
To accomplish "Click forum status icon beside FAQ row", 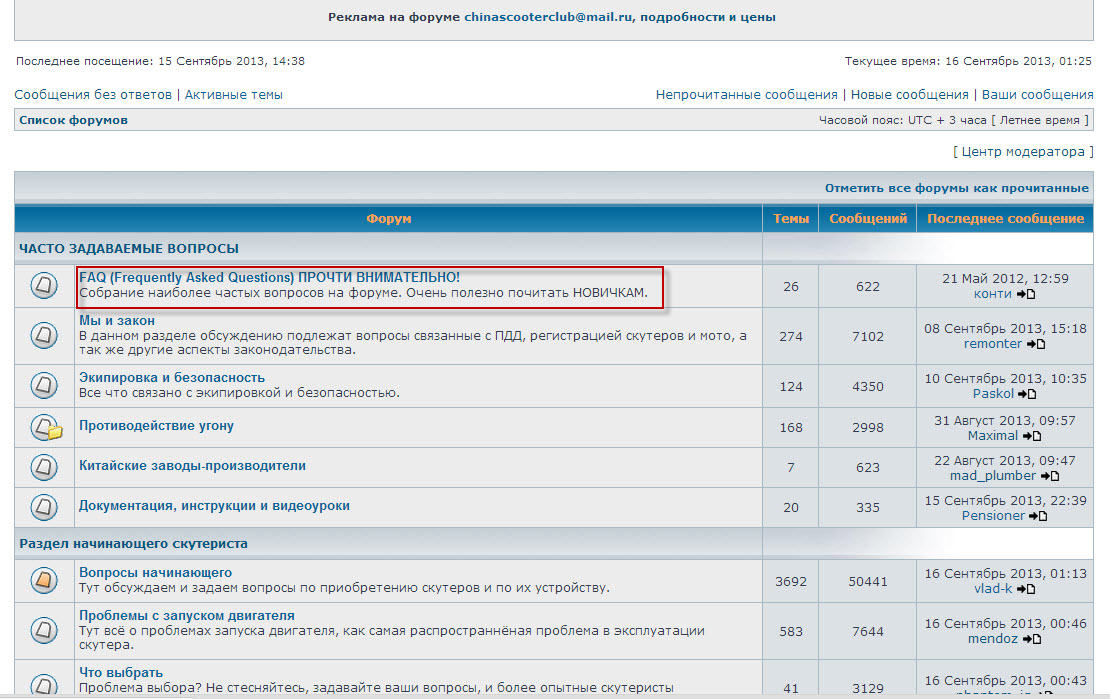I will coord(44,286).
